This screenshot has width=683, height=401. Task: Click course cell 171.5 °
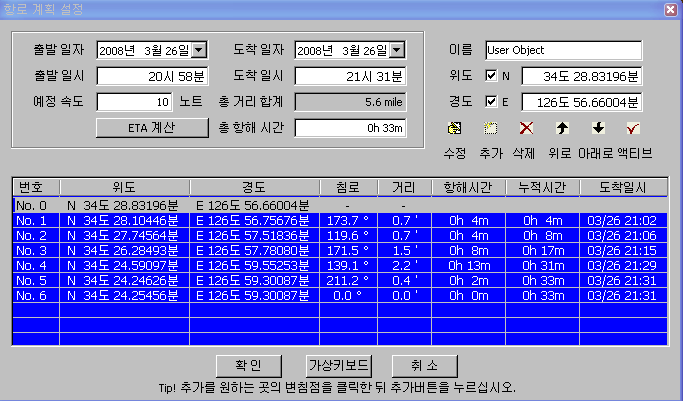pos(348,250)
